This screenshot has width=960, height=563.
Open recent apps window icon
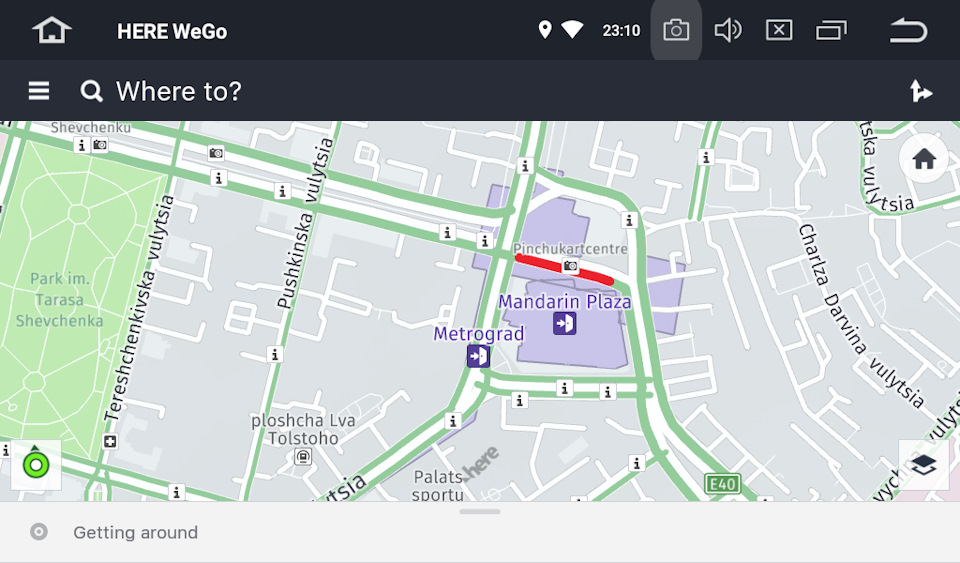[x=831, y=30]
